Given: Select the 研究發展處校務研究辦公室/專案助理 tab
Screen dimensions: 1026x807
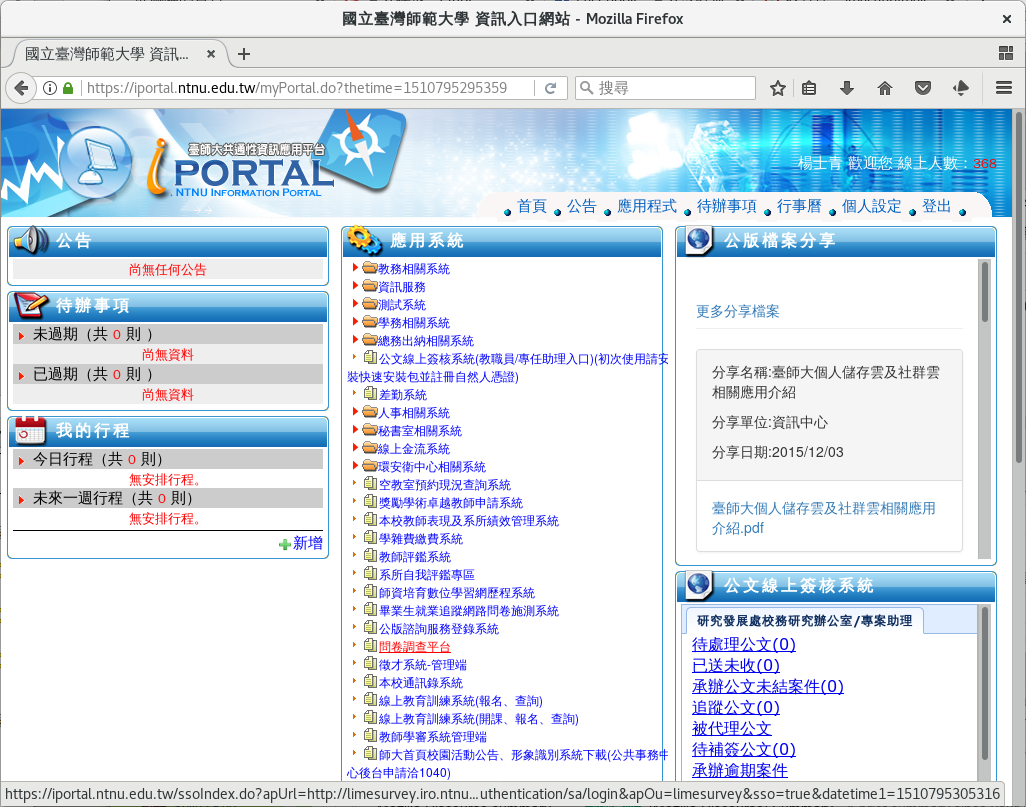Looking at the screenshot, I should coord(804,620).
